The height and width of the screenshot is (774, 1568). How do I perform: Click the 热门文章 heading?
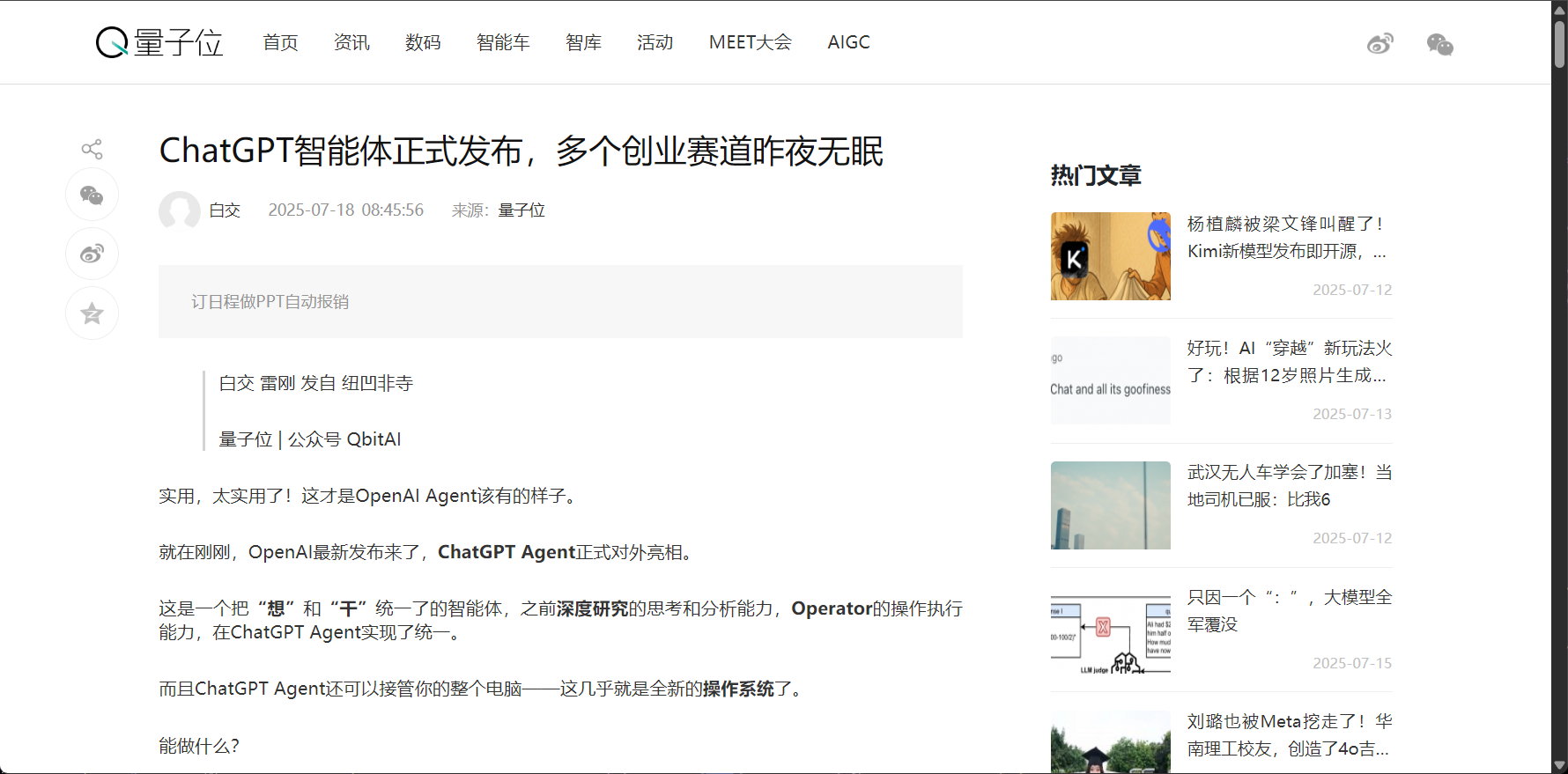click(x=1096, y=176)
